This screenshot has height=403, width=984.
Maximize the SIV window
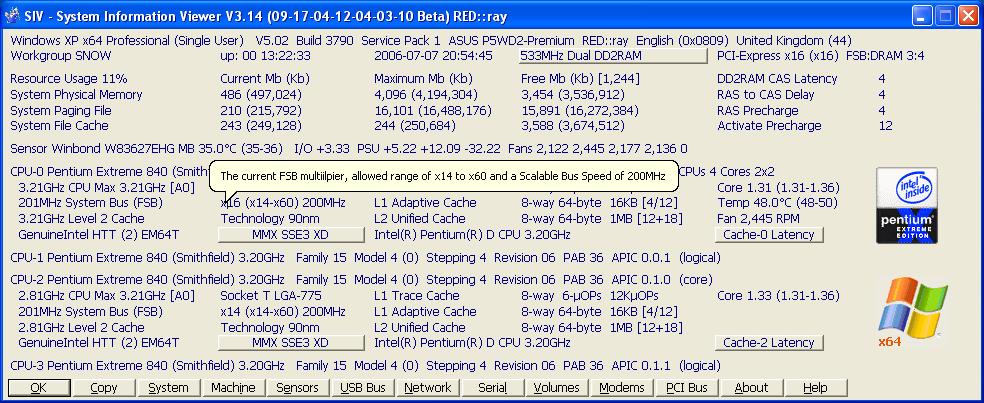click(x=944, y=16)
